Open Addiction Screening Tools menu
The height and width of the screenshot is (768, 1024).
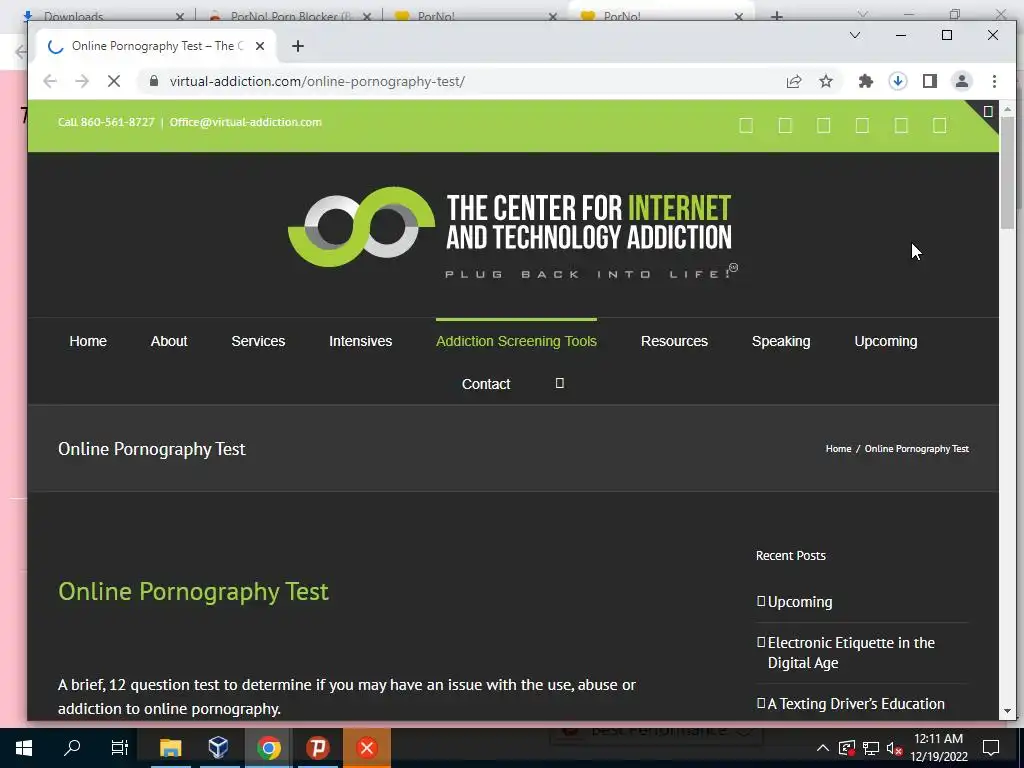(x=517, y=341)
